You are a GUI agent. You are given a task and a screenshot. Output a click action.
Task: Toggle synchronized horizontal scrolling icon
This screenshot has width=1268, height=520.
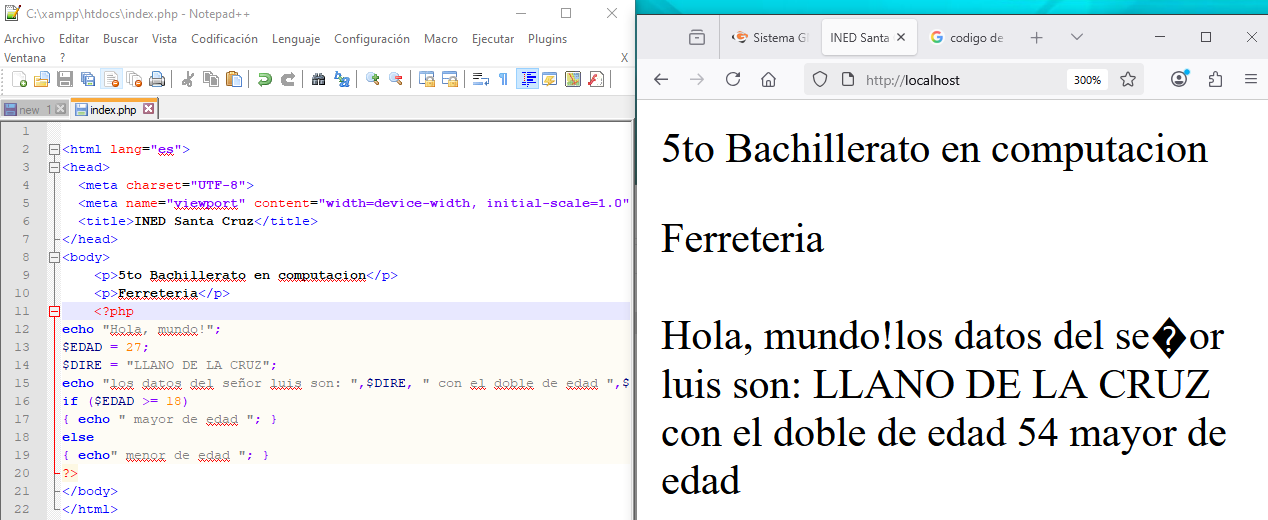[450, 79]
